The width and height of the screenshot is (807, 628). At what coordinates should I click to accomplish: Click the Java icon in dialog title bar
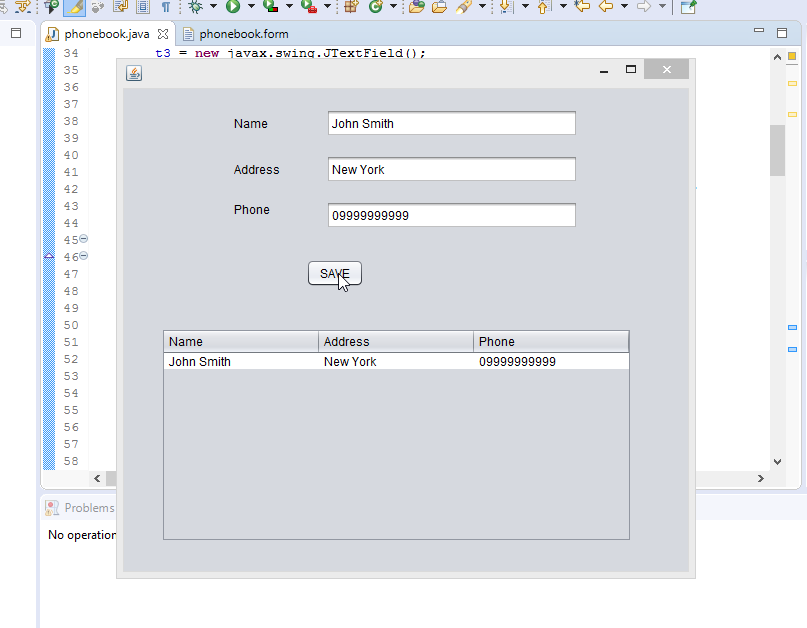pyautogui.click(x=134, y=73)
